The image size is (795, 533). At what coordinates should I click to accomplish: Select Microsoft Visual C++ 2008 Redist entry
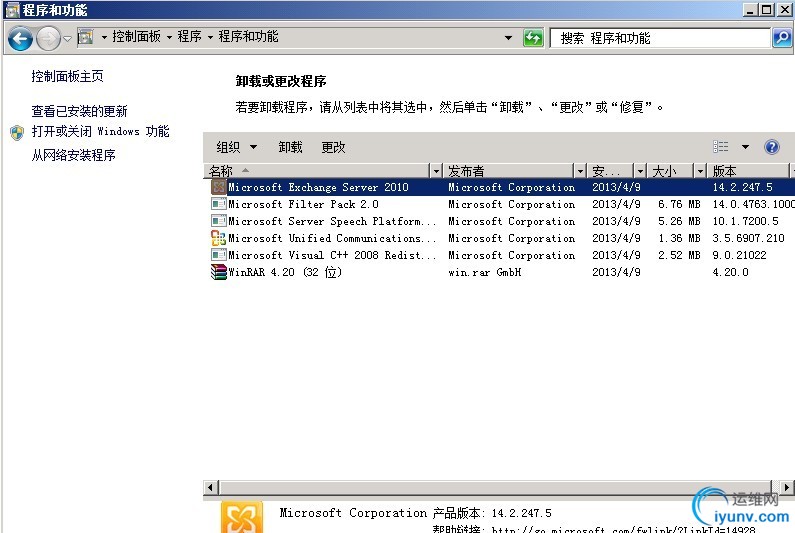click(332, 255)
